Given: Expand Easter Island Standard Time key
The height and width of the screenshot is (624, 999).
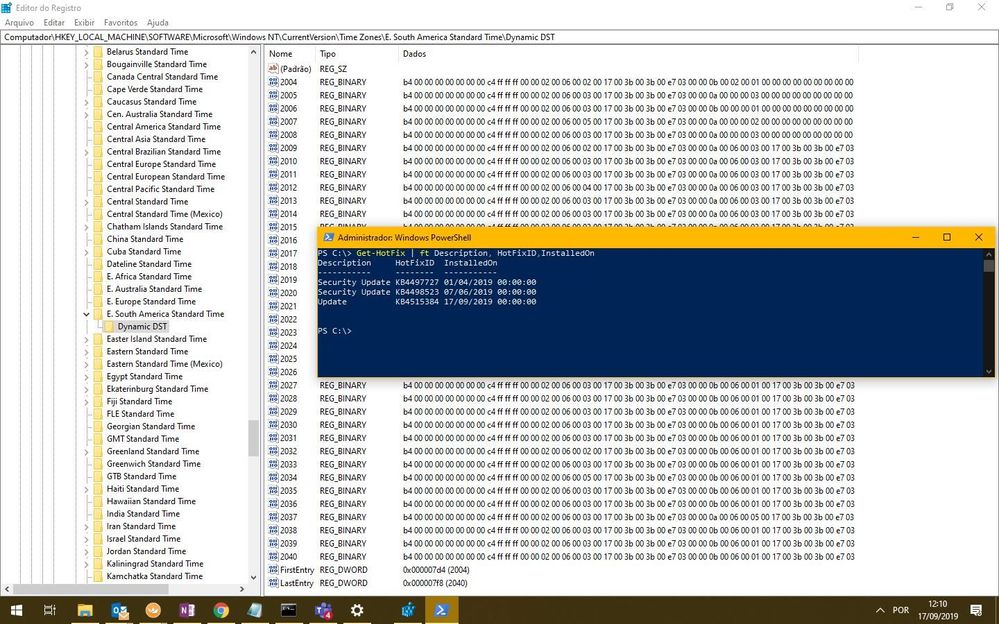Looking at the screenshot, I should click(86, 340).
